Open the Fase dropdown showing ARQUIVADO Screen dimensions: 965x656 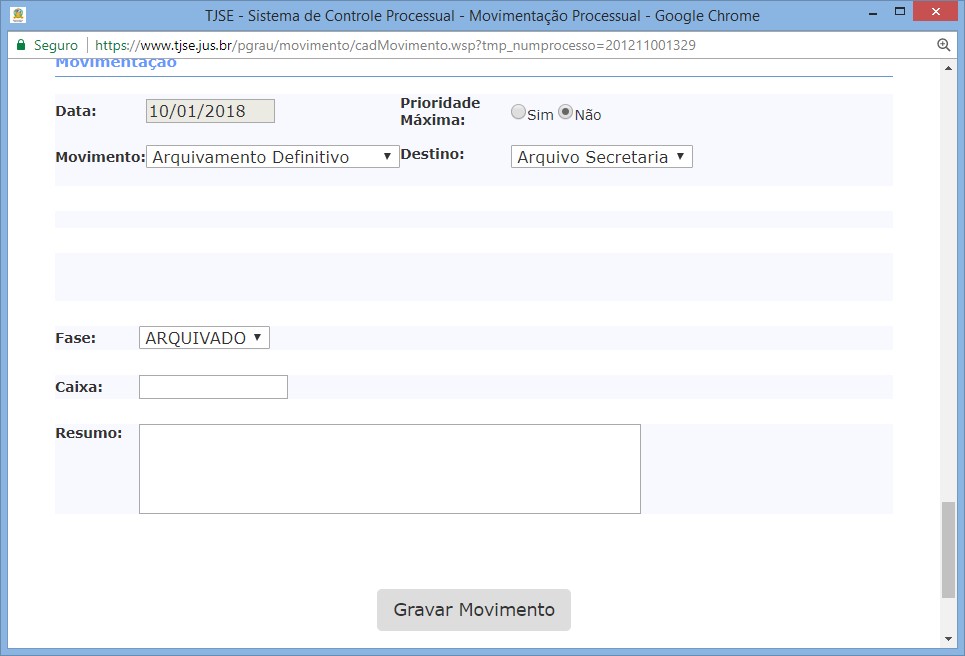click(204, 338)
